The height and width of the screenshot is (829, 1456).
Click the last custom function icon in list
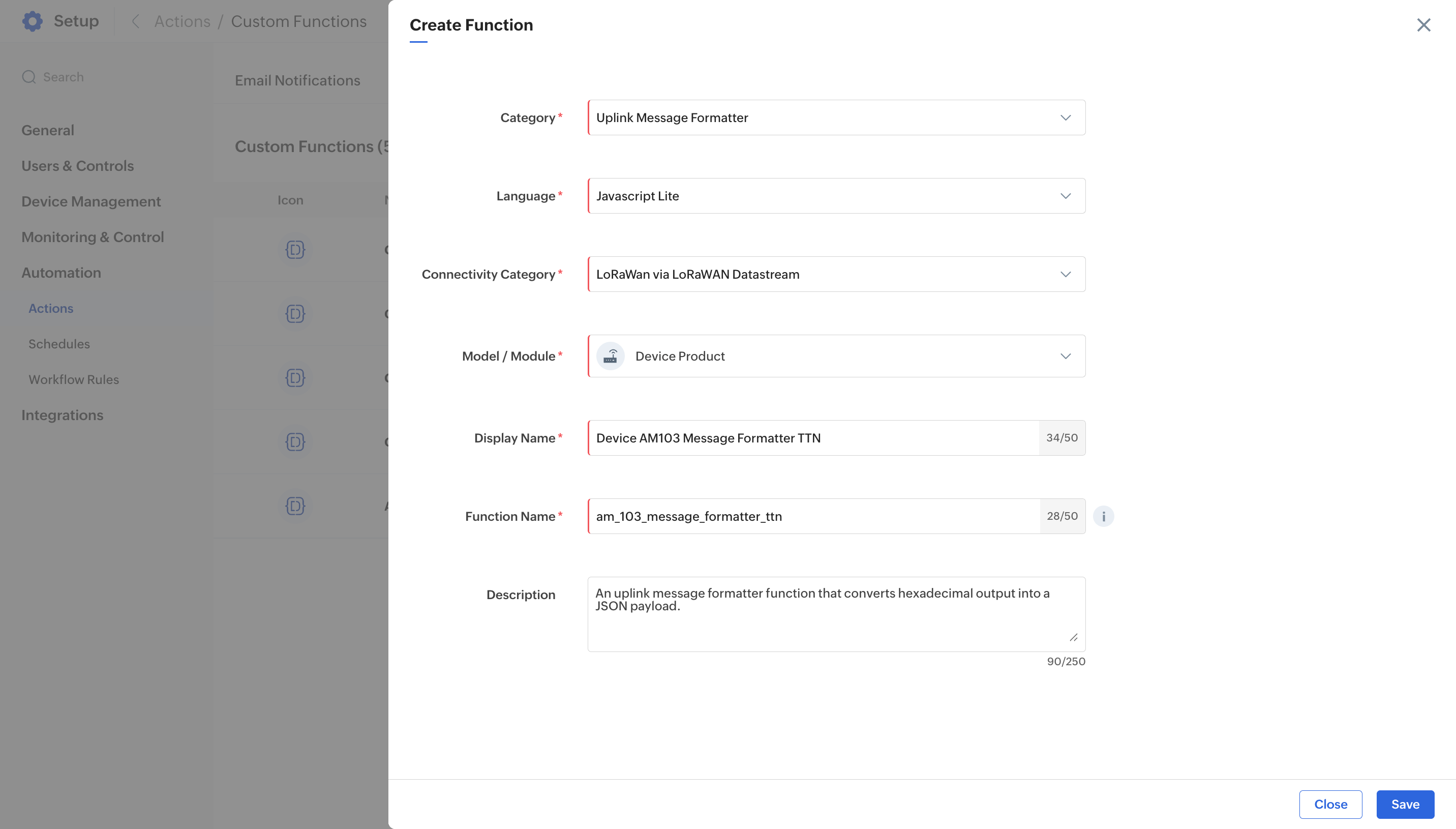pos(295,506)
